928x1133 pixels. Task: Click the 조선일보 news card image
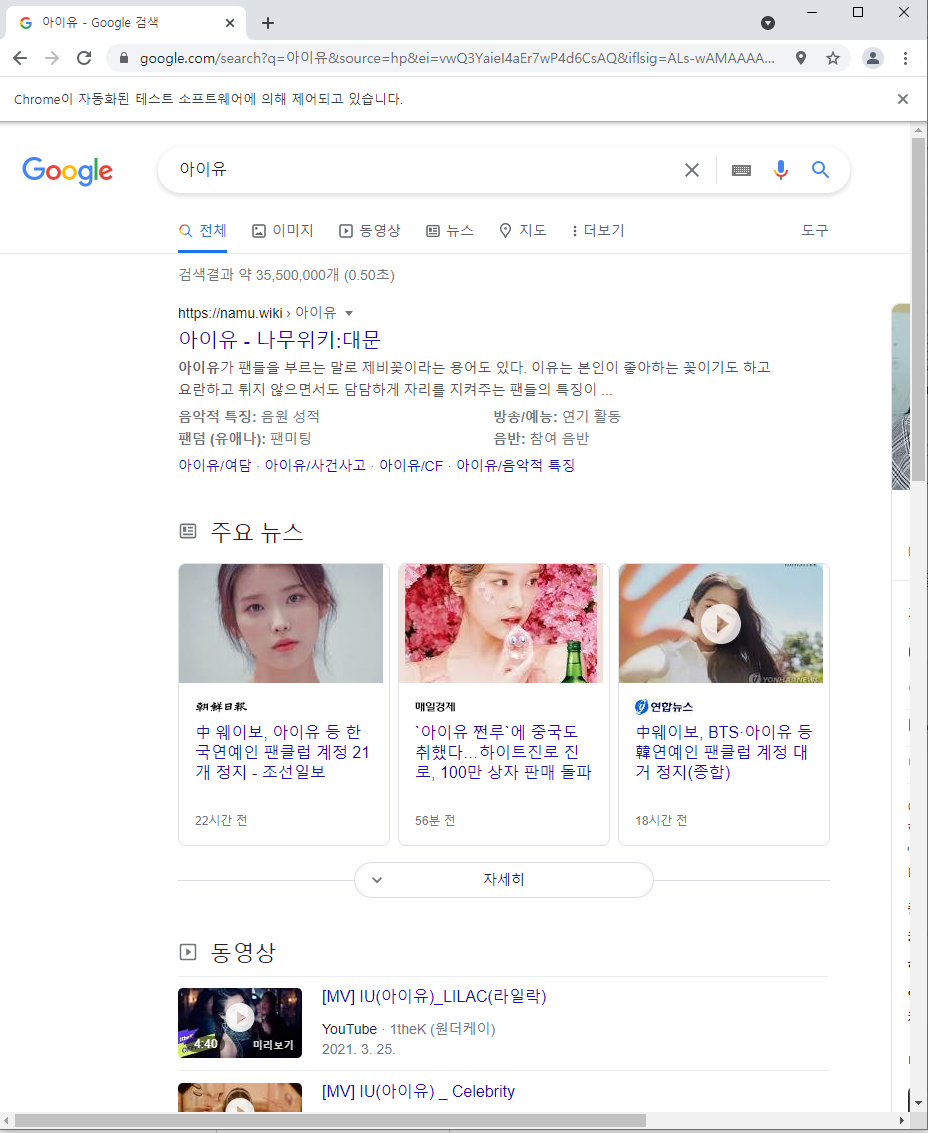(280, 624)
